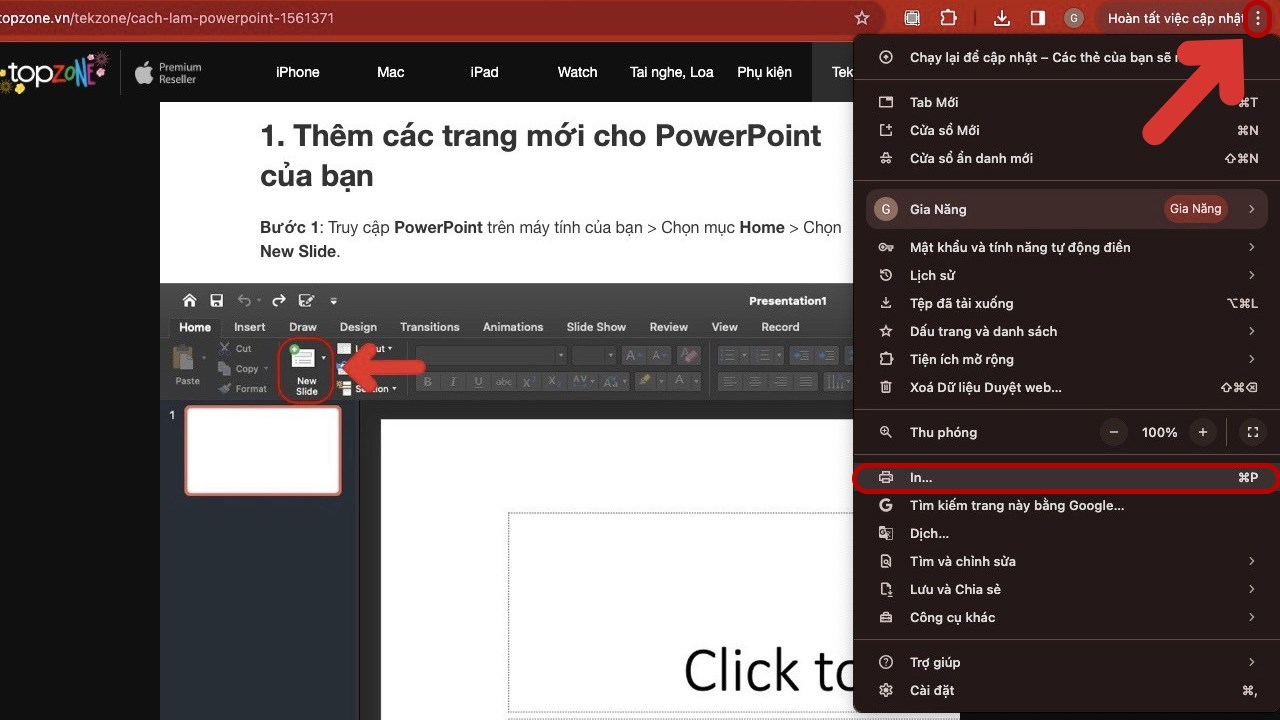
Task: Click Chạy lại để cập nhật entry
Action: point(1067,57)
